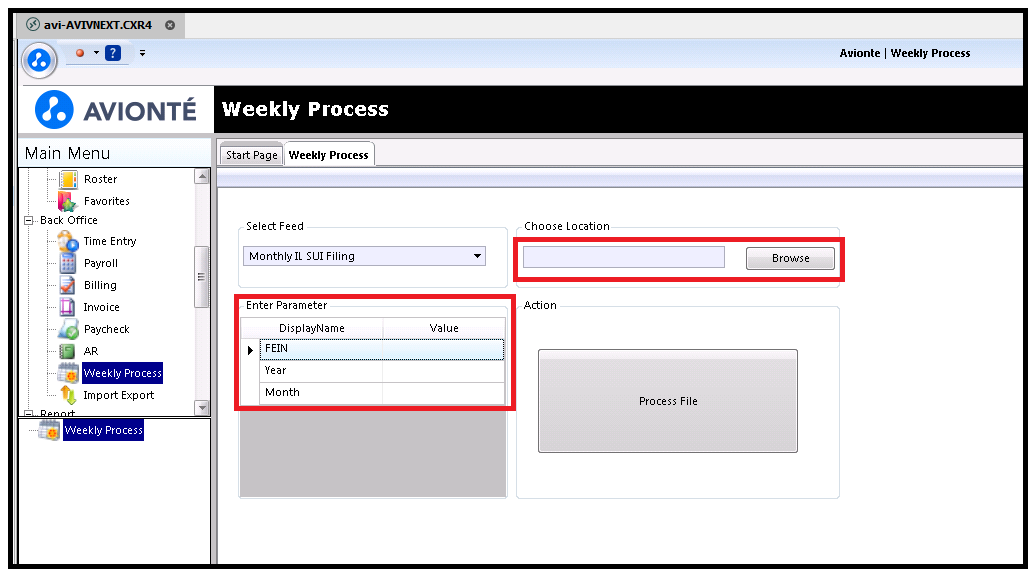Viewport: 1033px width, 573px height.
Task: Open Payroll tree item
Action: [x=101, y=263]
